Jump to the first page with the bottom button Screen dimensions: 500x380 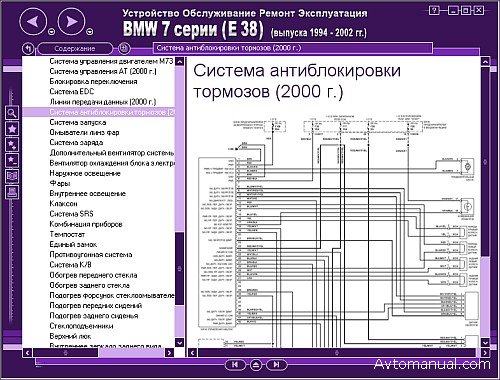pyautogui.click(x=235, y=365)
